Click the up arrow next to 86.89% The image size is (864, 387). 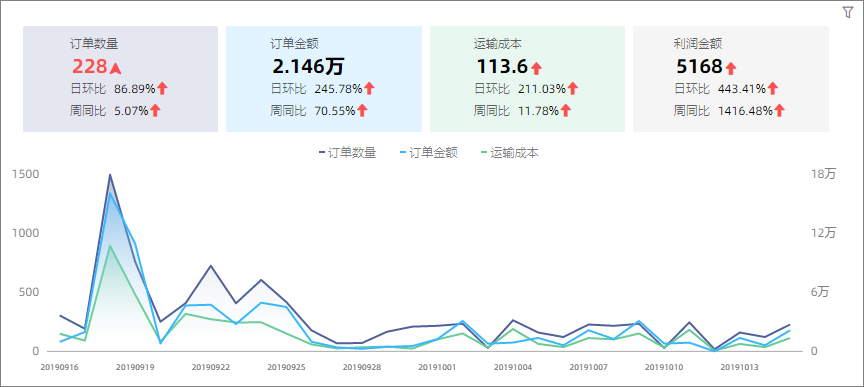click(162, 88)
